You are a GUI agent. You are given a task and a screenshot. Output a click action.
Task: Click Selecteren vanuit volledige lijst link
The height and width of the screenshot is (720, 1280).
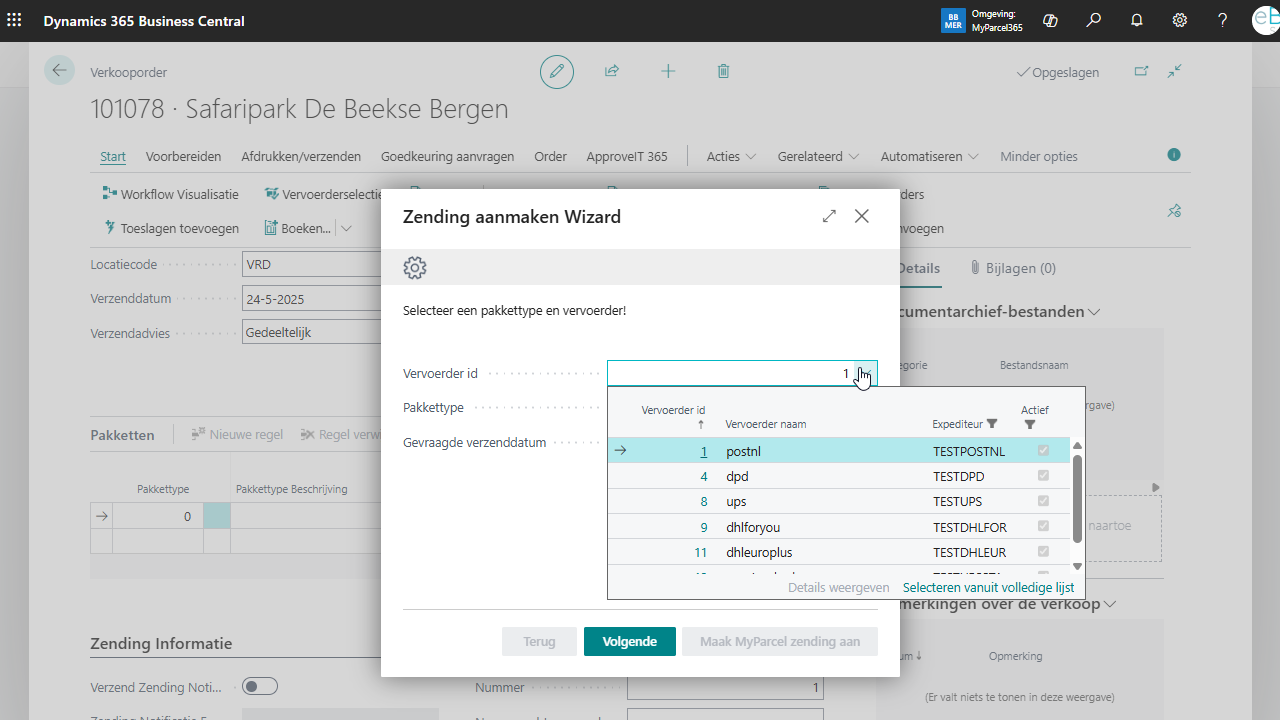tap(988, 587)
